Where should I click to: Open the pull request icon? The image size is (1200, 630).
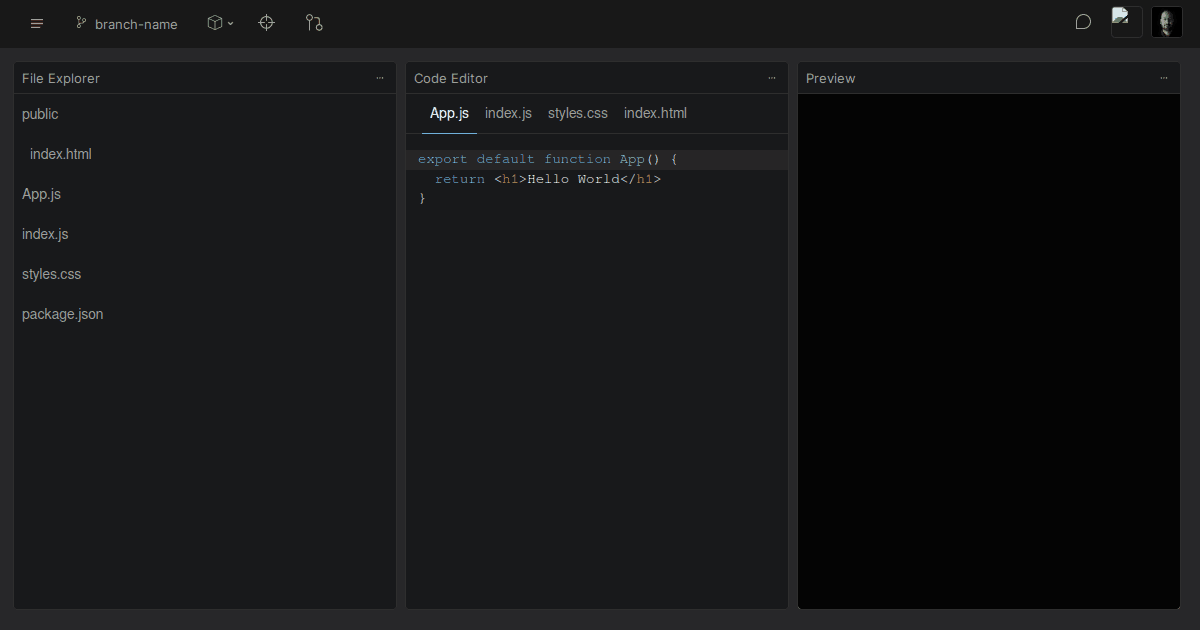tap(314, 22)
